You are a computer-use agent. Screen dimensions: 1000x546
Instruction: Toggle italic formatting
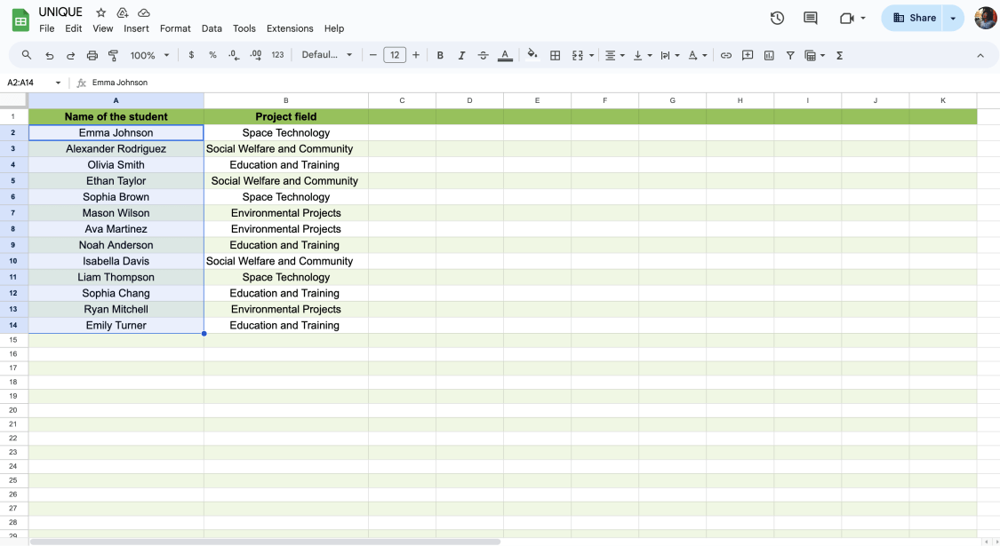pyautogui.click(x=461, y=56)
